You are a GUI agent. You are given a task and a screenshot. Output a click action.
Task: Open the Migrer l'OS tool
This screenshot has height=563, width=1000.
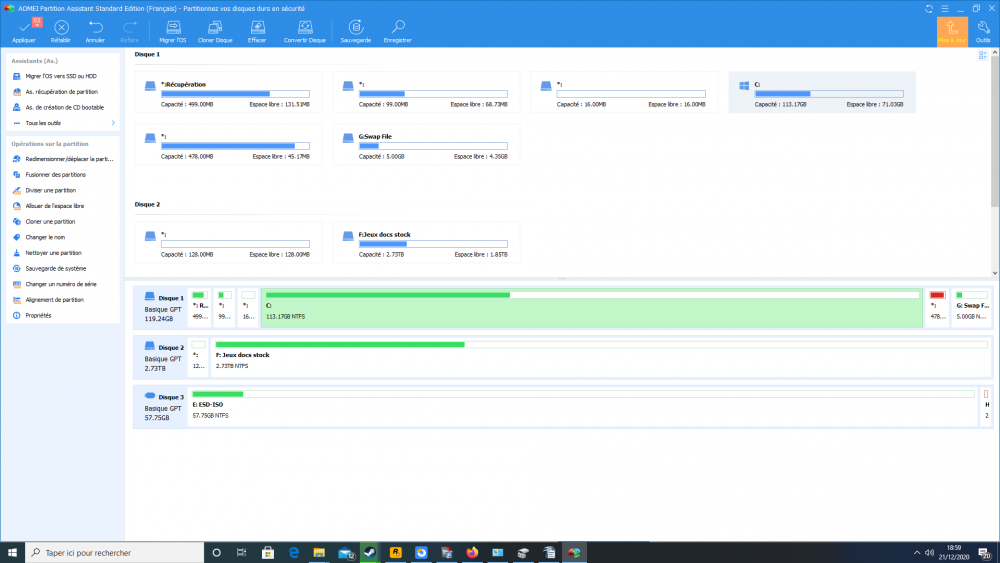click(x=173, y=28)
